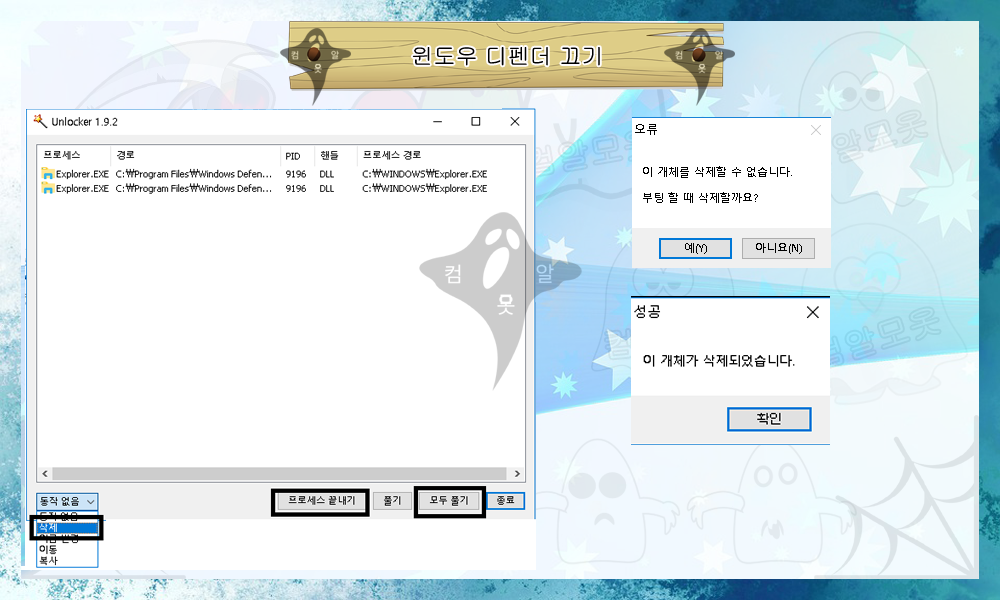Click the horizontal scrollbar track in process list
Viewport: 1000px width, 600px height.
click(281, 474)
